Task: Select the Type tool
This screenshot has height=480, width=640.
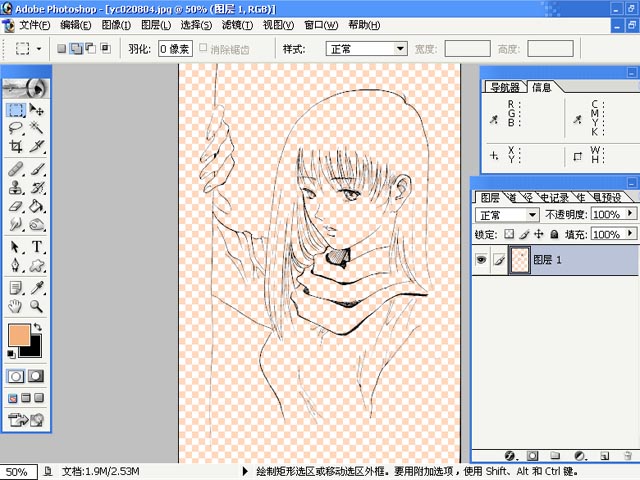Action: pos(37,247)
